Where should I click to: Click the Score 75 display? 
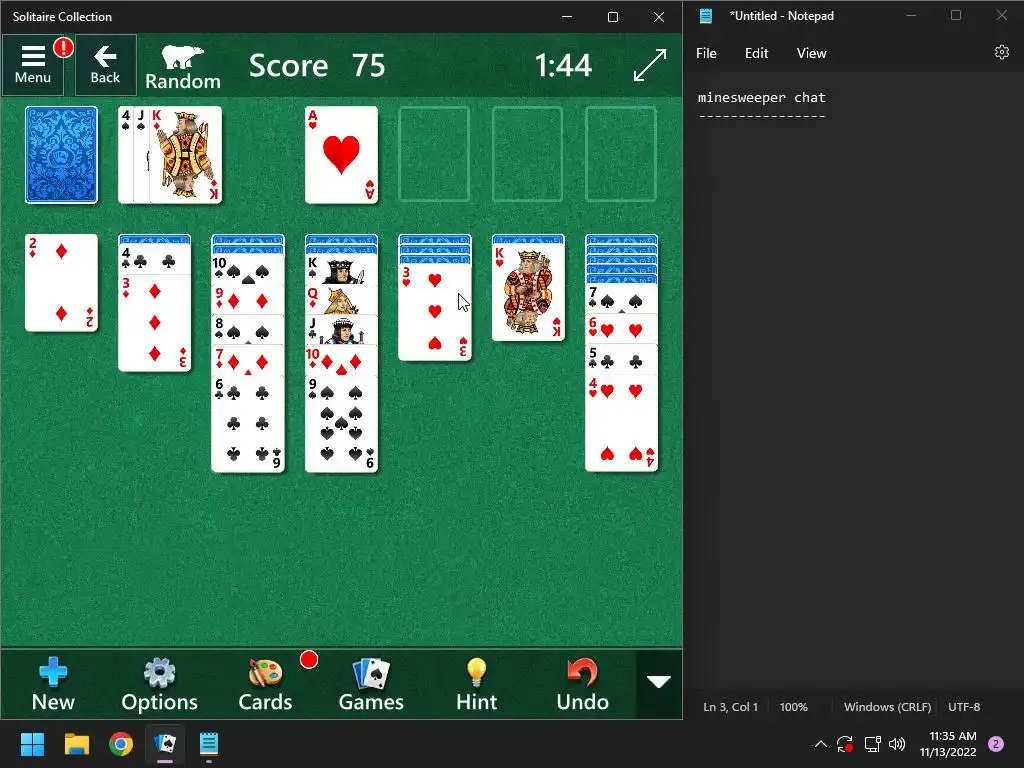coord(317,65)
